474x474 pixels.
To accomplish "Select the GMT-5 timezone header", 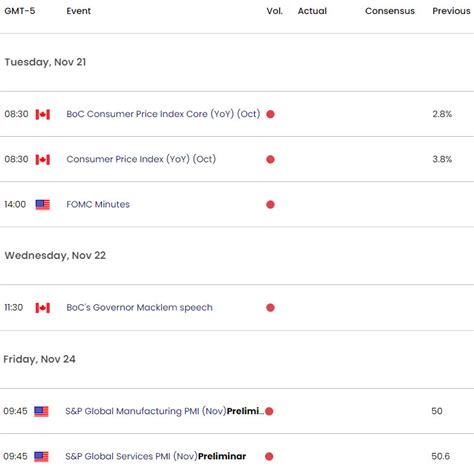I will 20,11.
